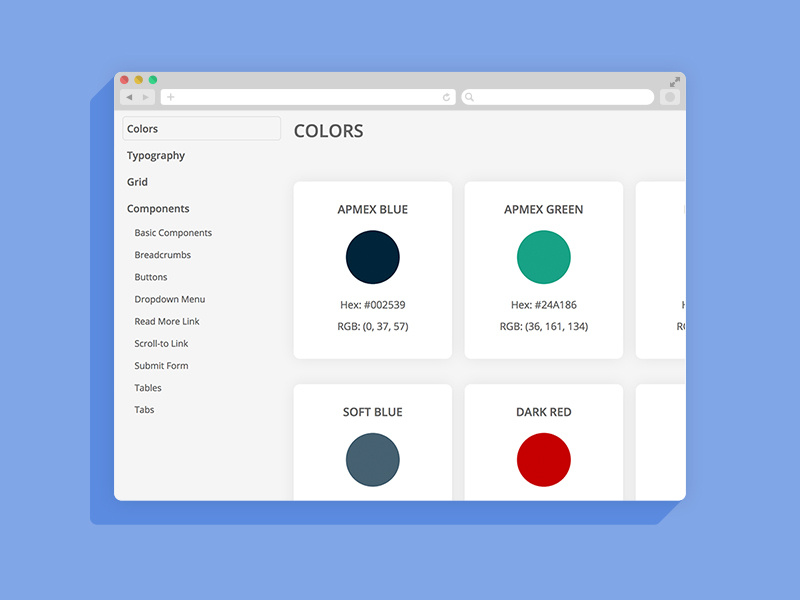The height and width of the screenshot is (600, 800).
Task: Pick the Dark Red color circle
Action: (x=544, y=460)
